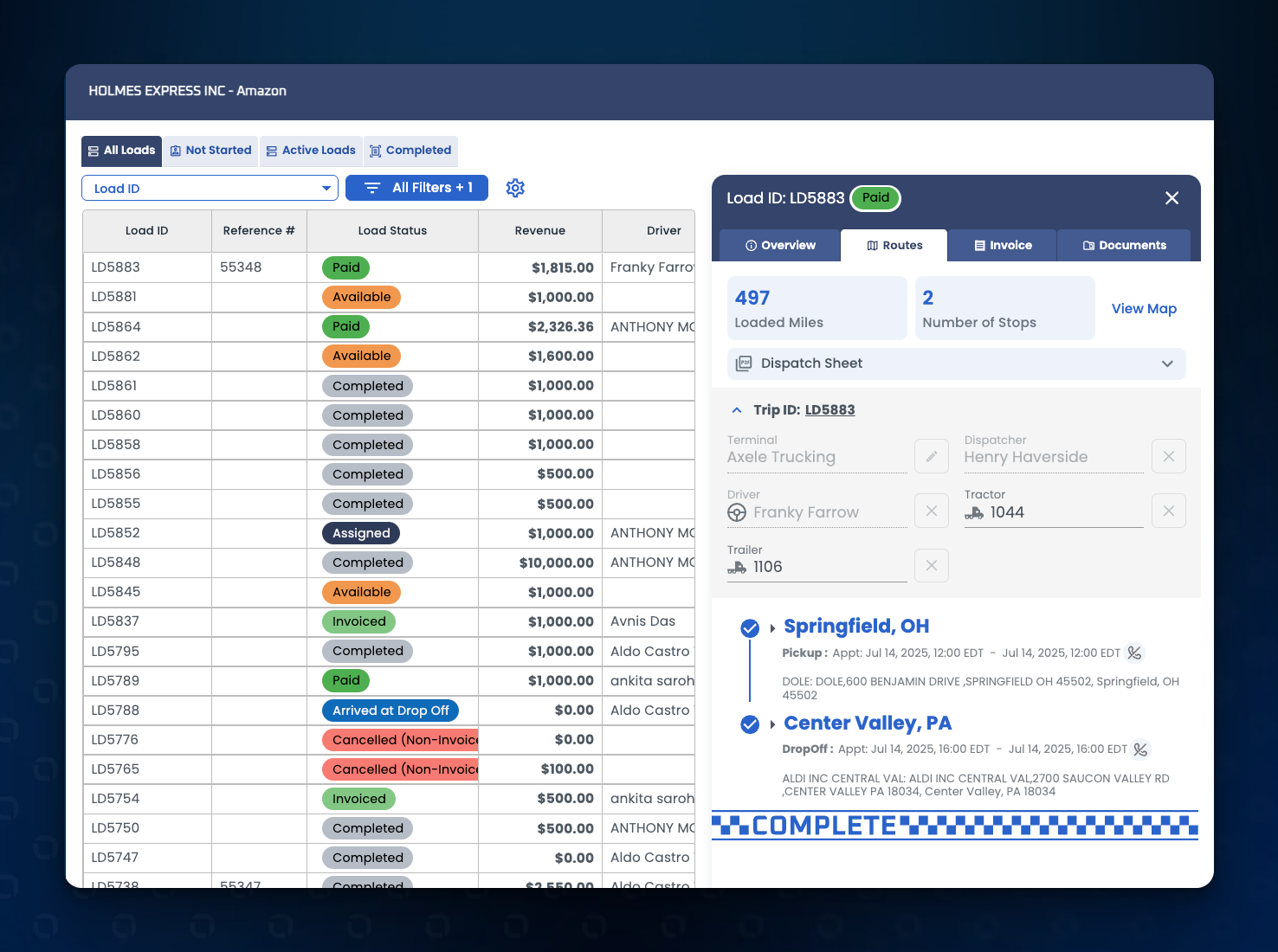Open the Load ID search dropdown
Viewport: 1278px width, 952px height.
click(210, 188)
